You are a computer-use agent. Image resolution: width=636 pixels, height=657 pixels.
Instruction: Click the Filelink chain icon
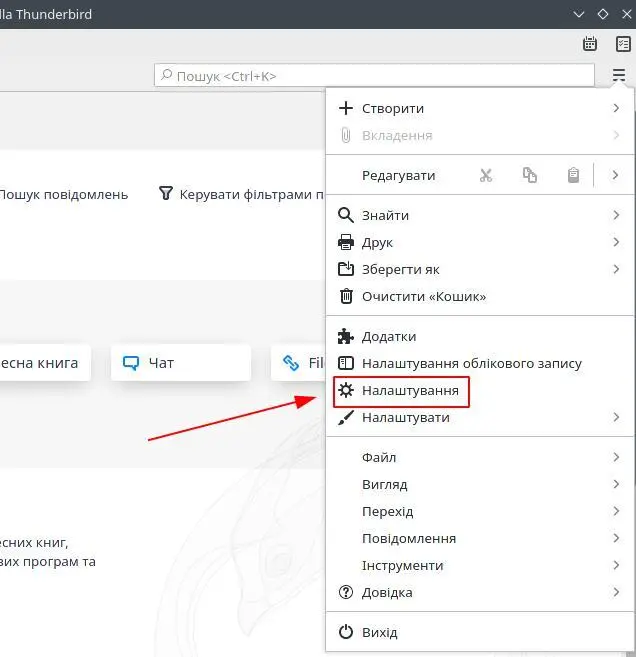(x=291, y=363)
